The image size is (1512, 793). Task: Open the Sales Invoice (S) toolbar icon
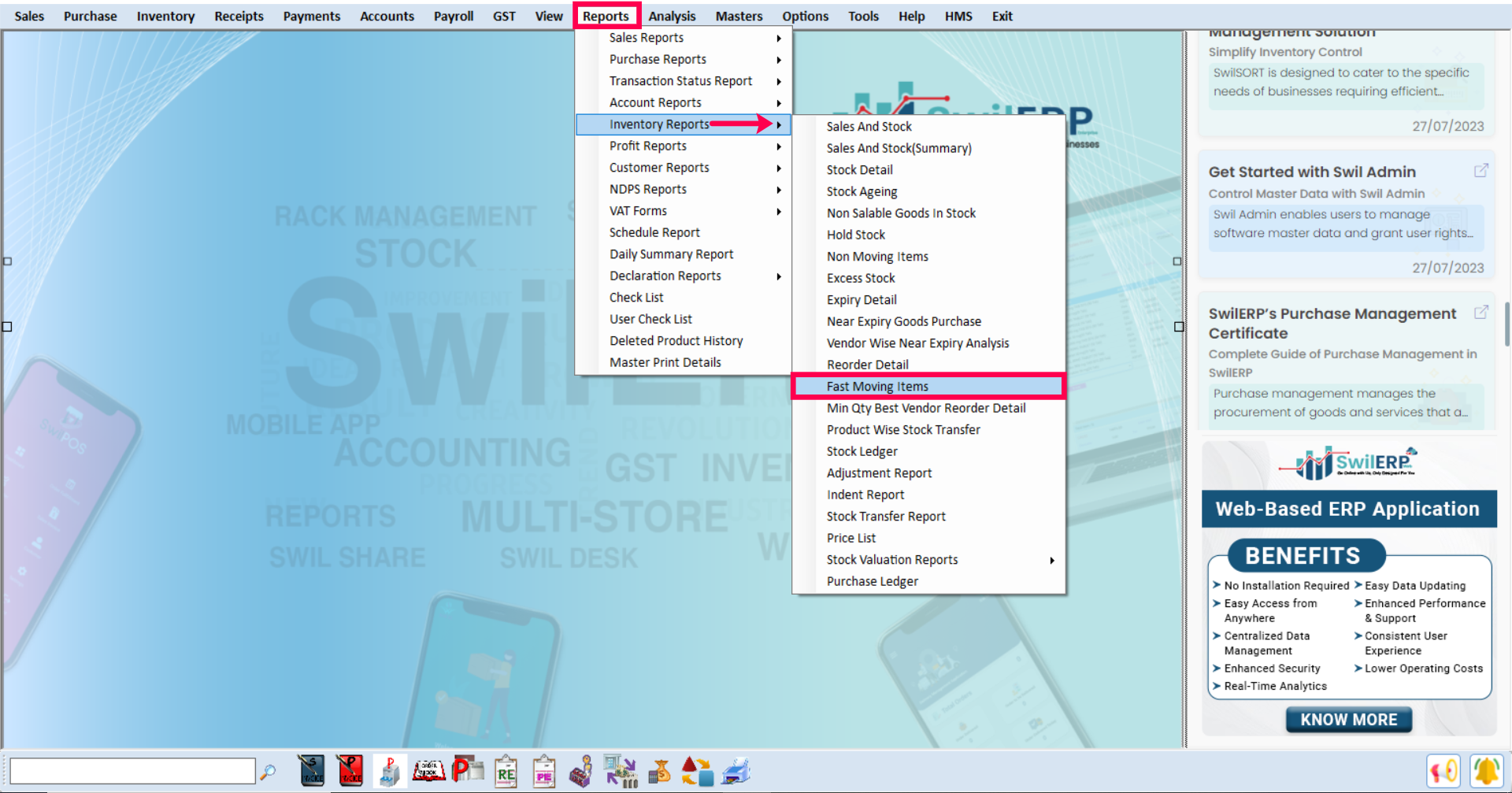click(312, 771)
